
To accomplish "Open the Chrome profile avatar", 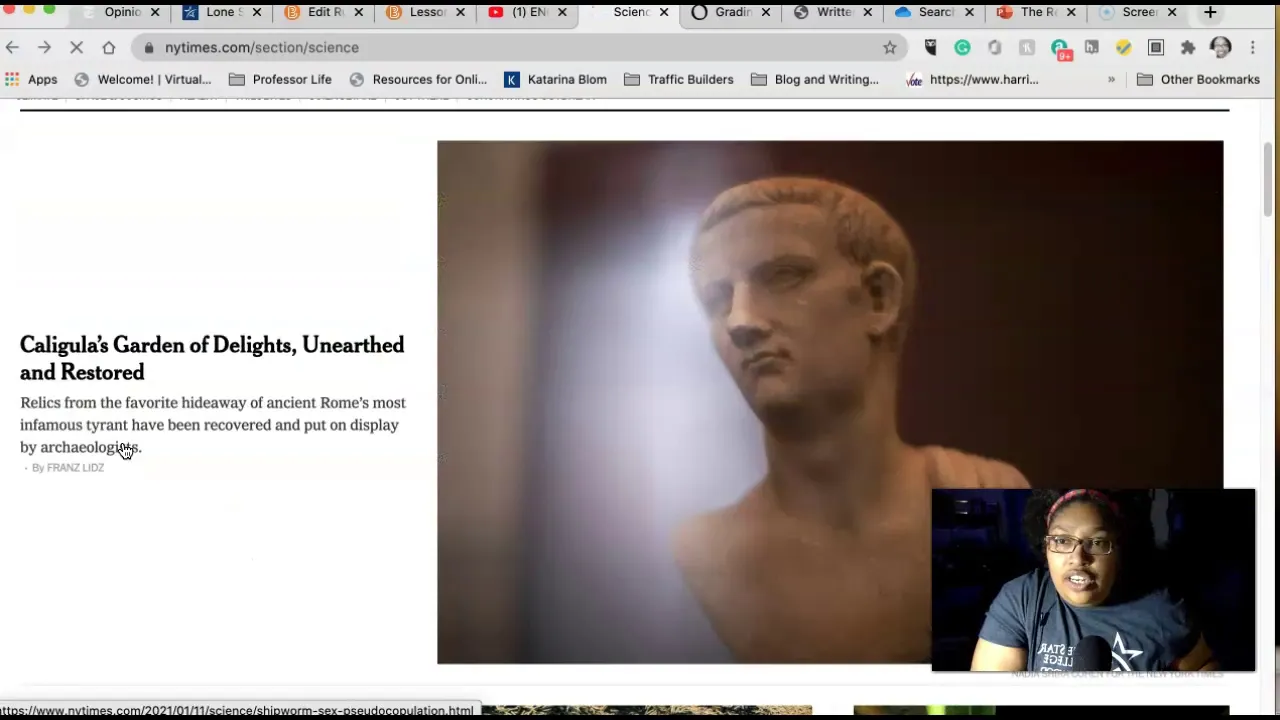I will pyautogui.click(x=1220, y=47).
